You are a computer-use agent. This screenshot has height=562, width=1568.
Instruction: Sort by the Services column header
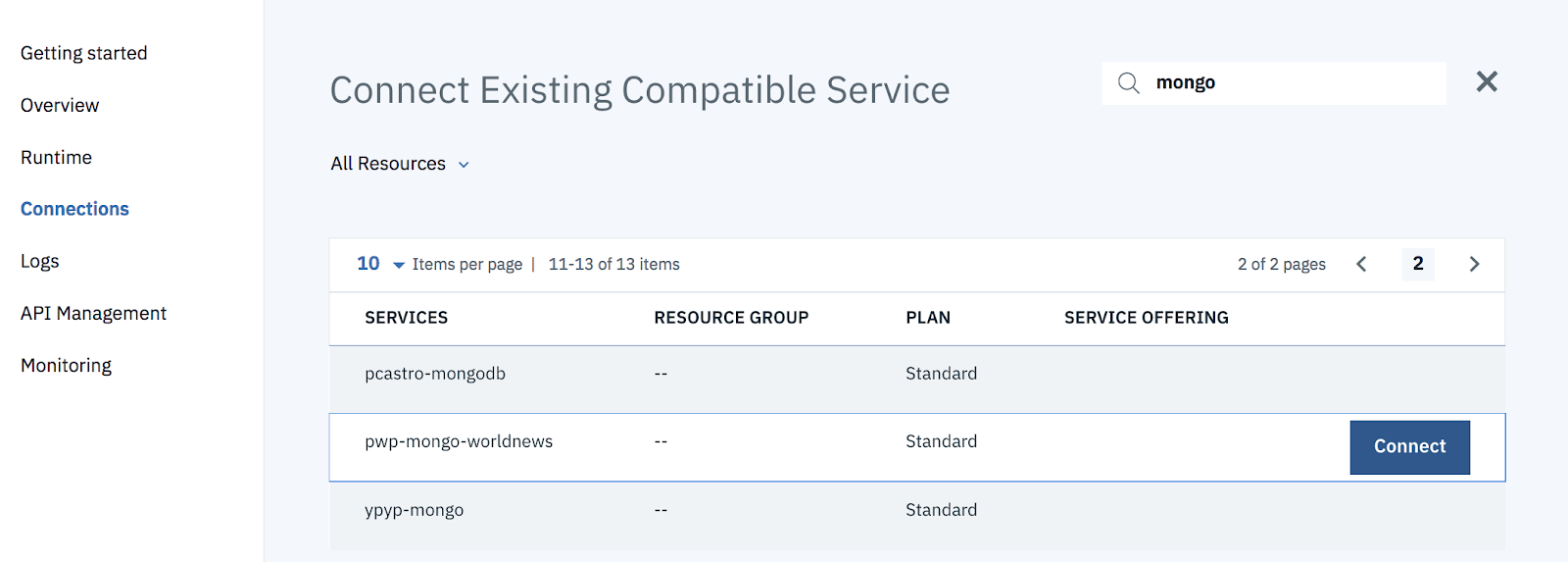pos(406,318)
